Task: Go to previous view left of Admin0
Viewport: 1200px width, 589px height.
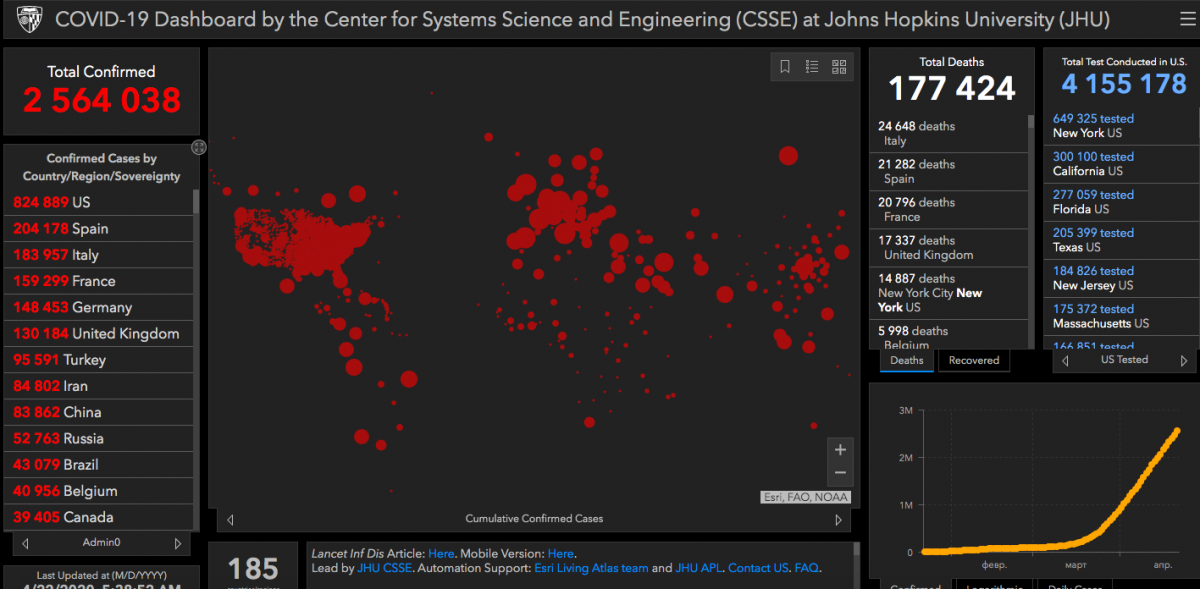Action: 25,543
